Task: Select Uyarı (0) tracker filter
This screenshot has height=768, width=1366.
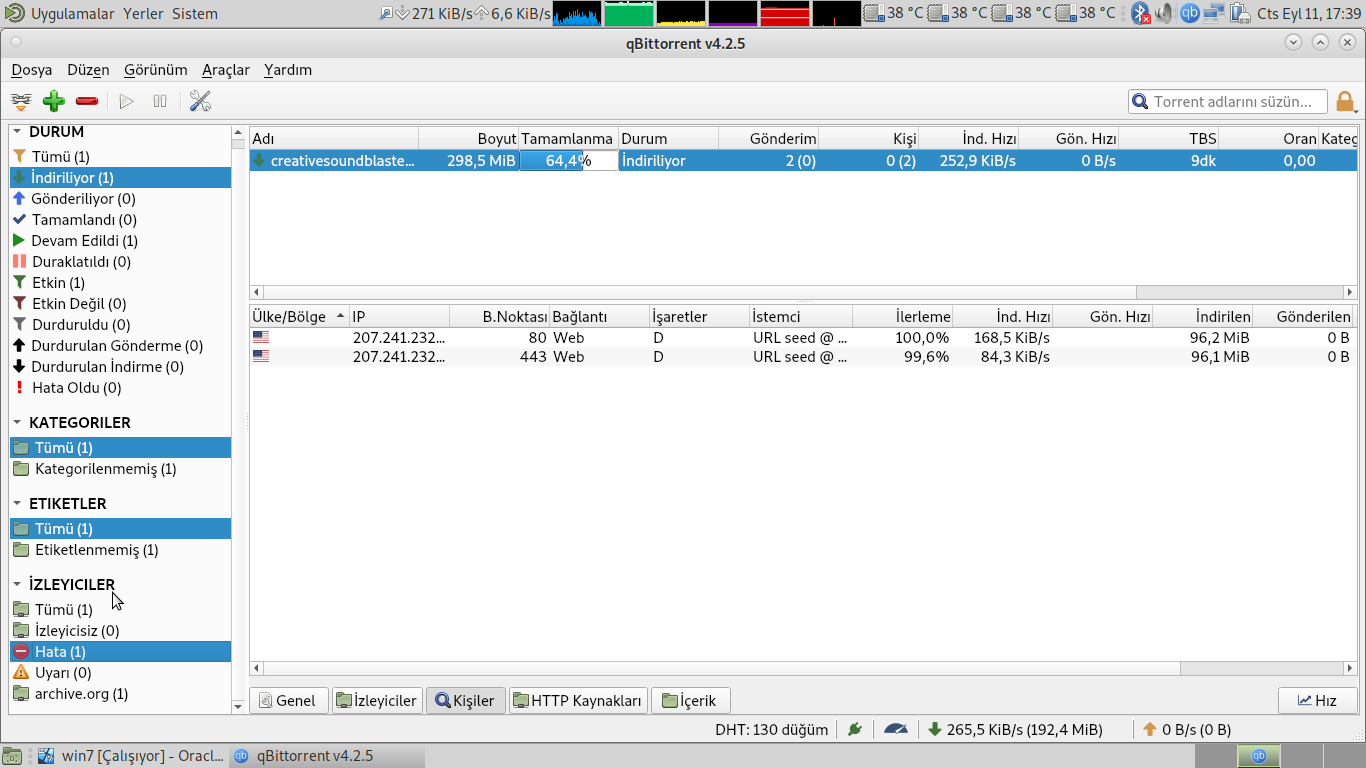Action: [x=120, y=673]
